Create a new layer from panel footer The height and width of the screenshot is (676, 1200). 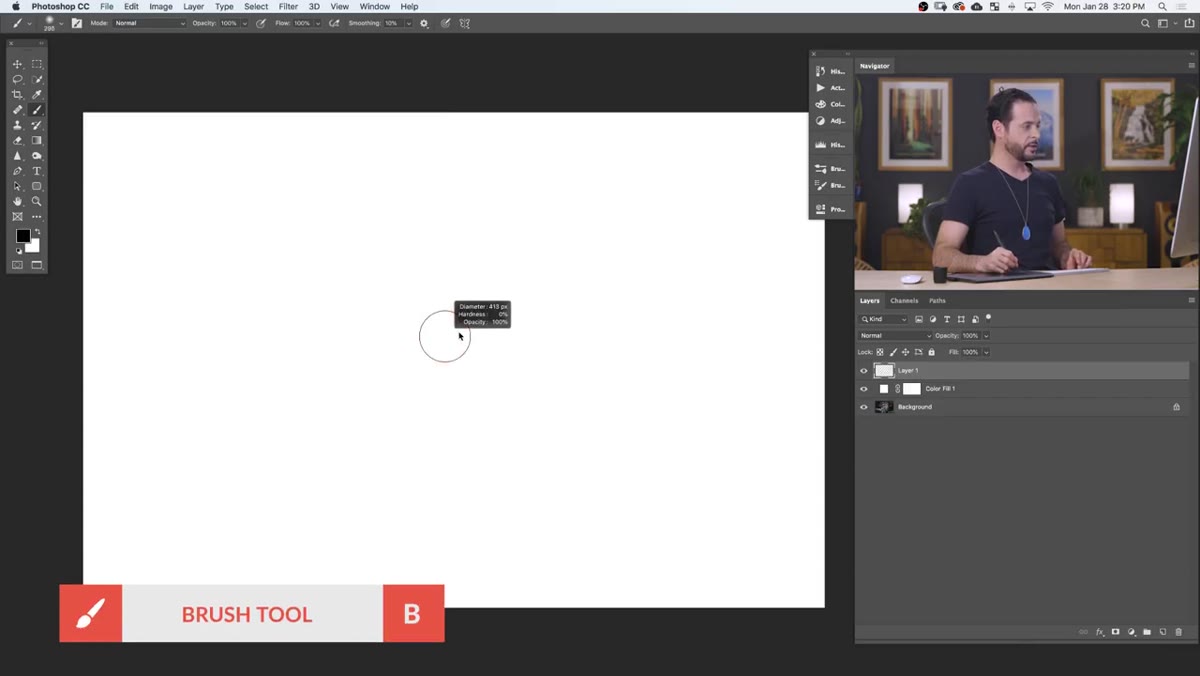click(1163, 632)
